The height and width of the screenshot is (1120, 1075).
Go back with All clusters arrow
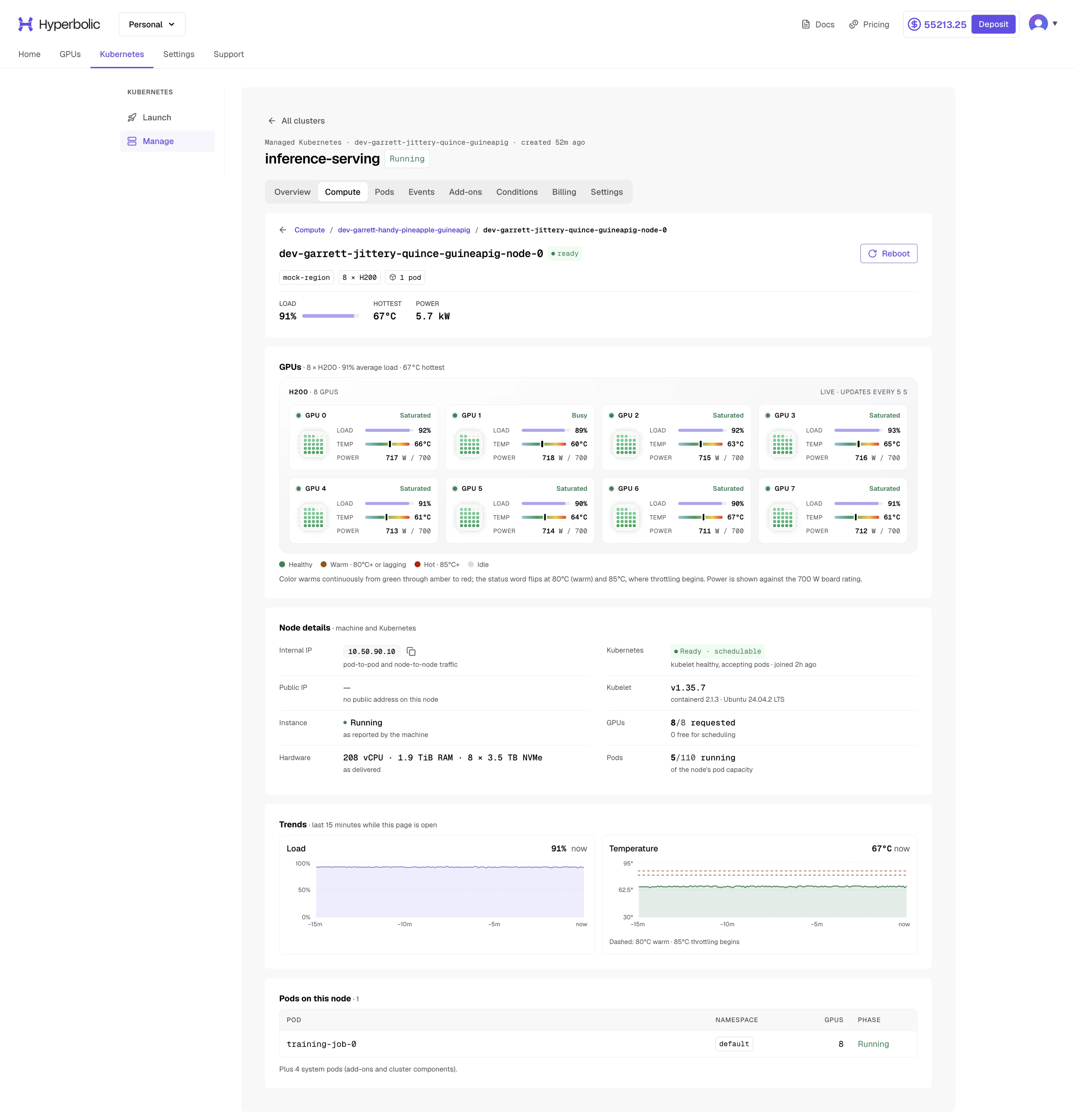tap(272, 121)
